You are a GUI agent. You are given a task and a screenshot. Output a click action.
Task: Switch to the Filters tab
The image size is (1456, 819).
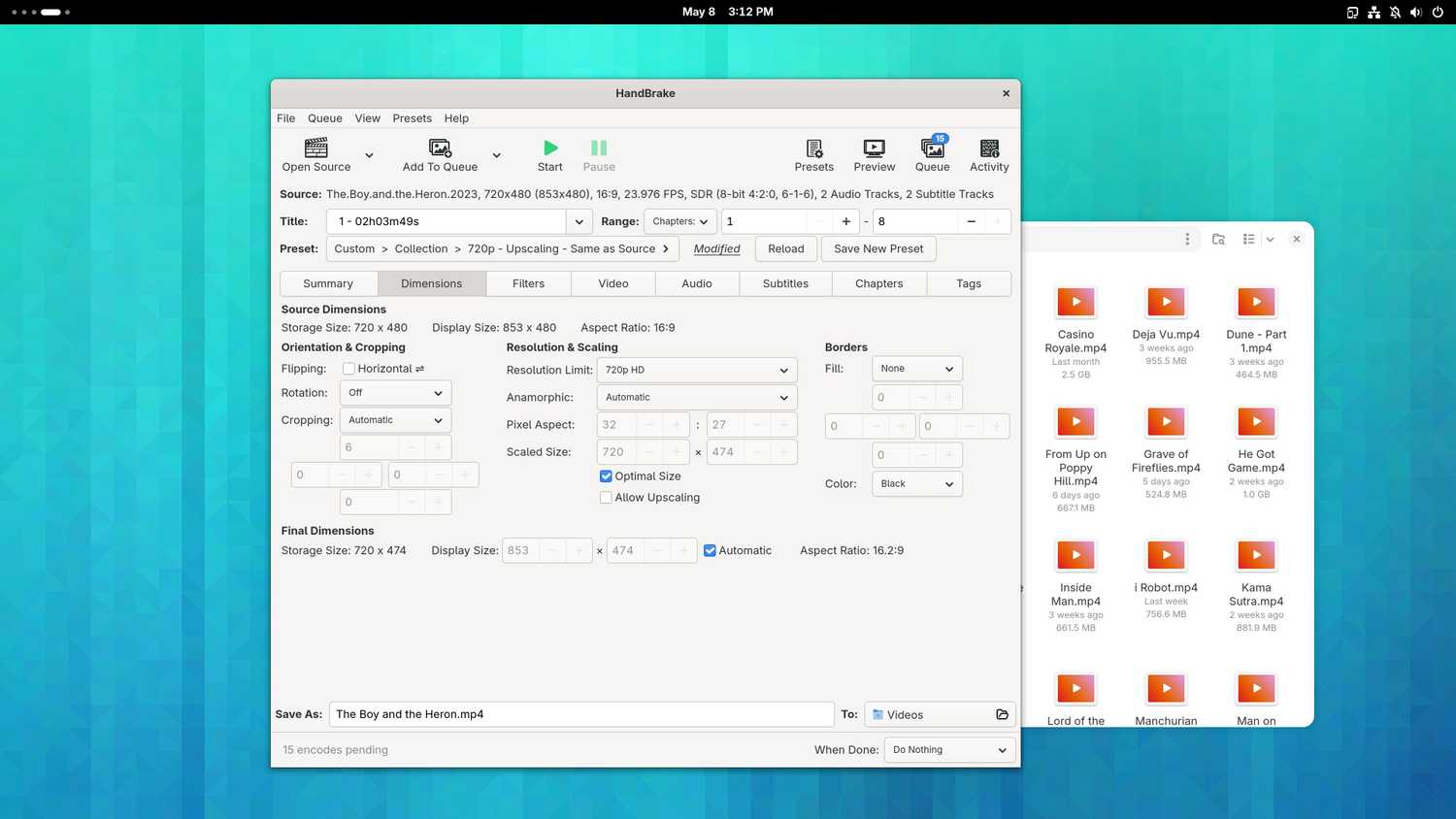tap(528, 283)
